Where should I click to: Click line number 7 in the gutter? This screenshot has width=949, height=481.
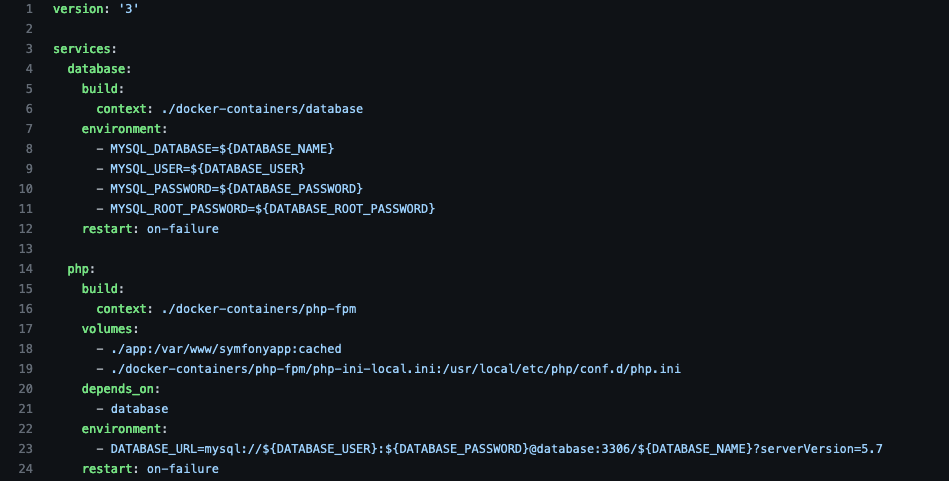(x=29, y=128)
